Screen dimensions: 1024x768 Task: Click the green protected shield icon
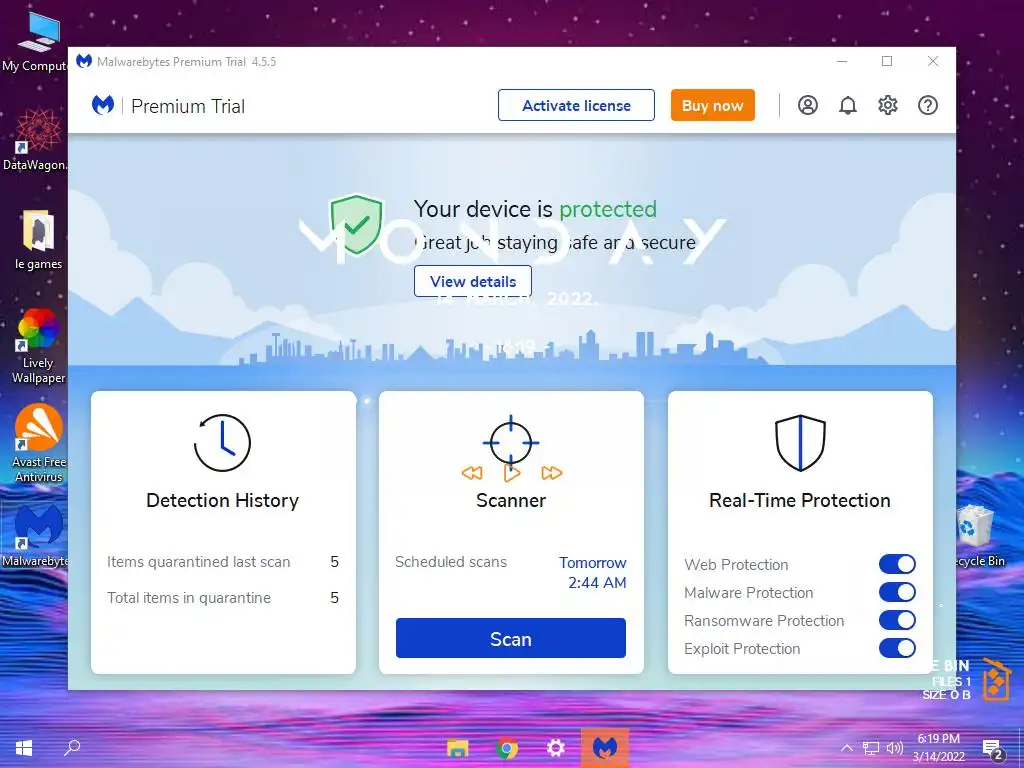coord(356,225)
